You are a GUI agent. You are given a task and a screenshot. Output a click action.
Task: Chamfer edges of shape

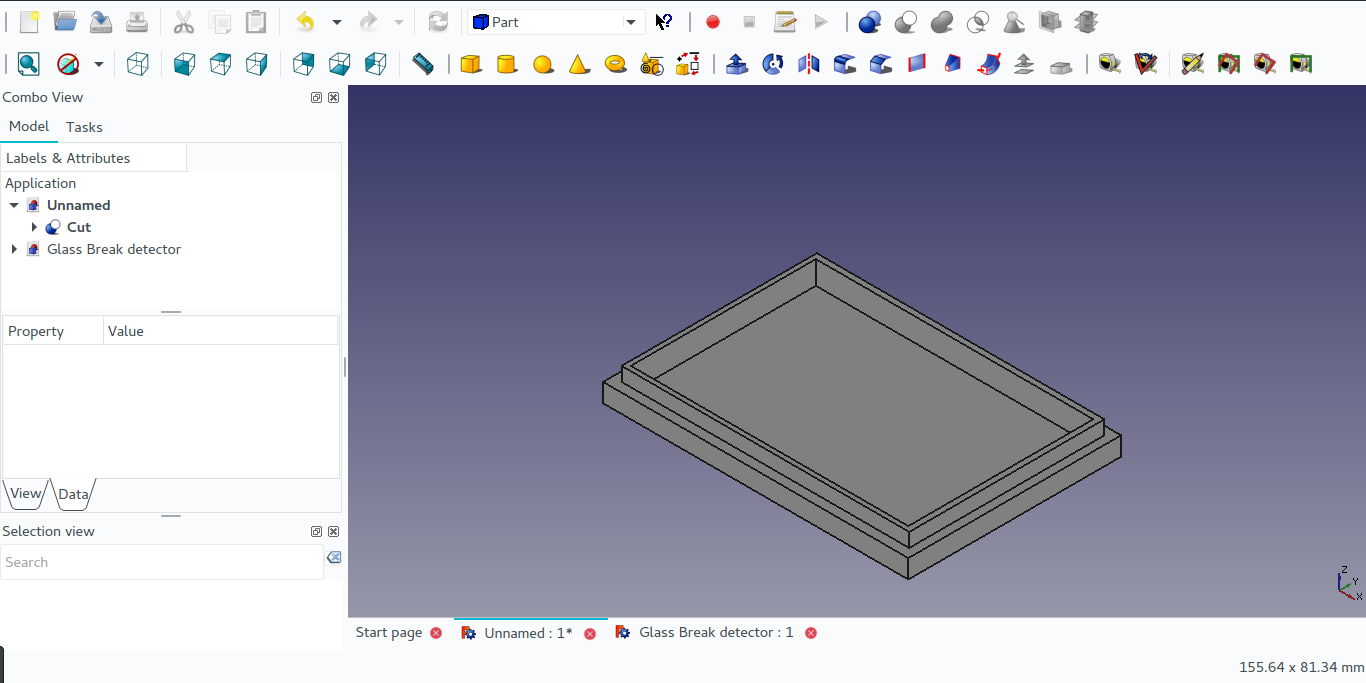(881, 64)
